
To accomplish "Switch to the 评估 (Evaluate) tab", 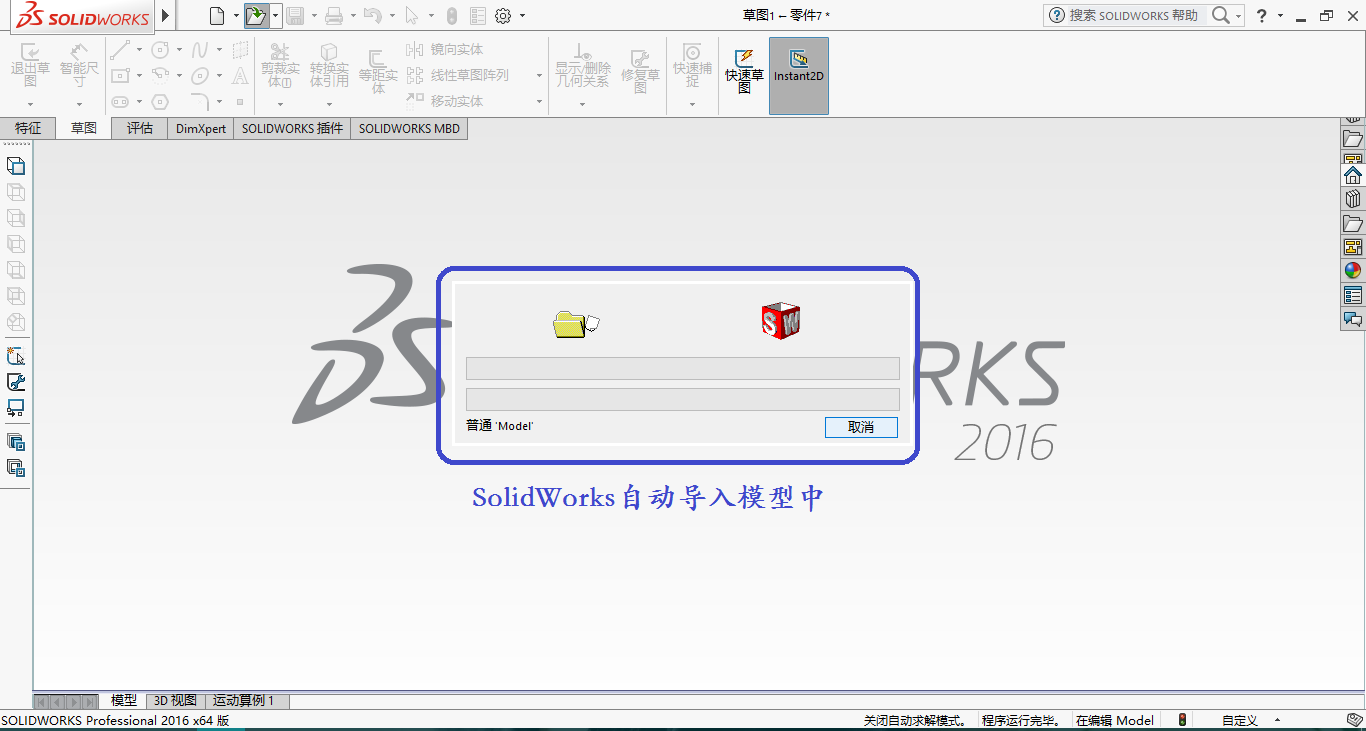I will (x=140, y=128).
